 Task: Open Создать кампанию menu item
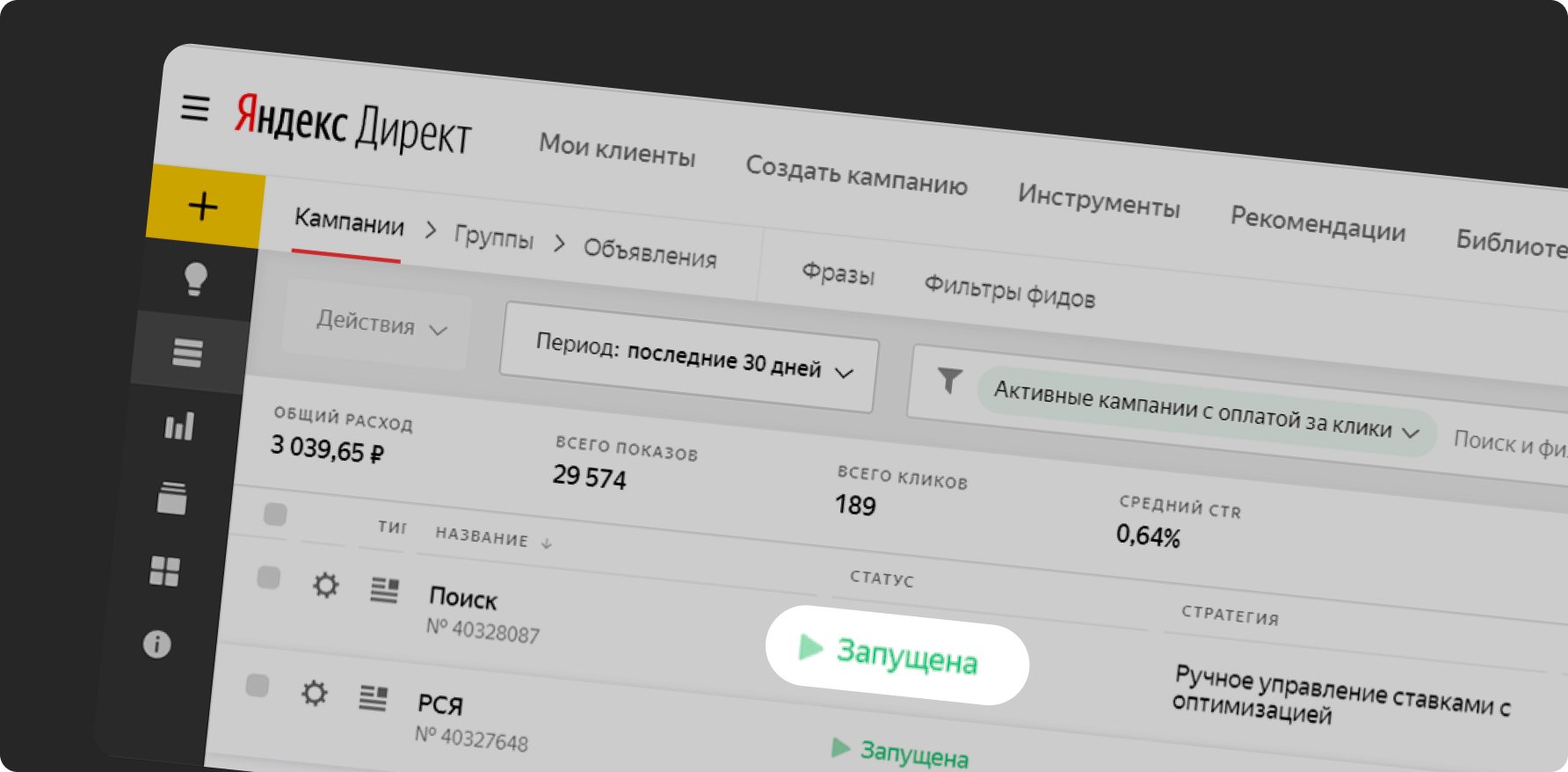(856, 176)
